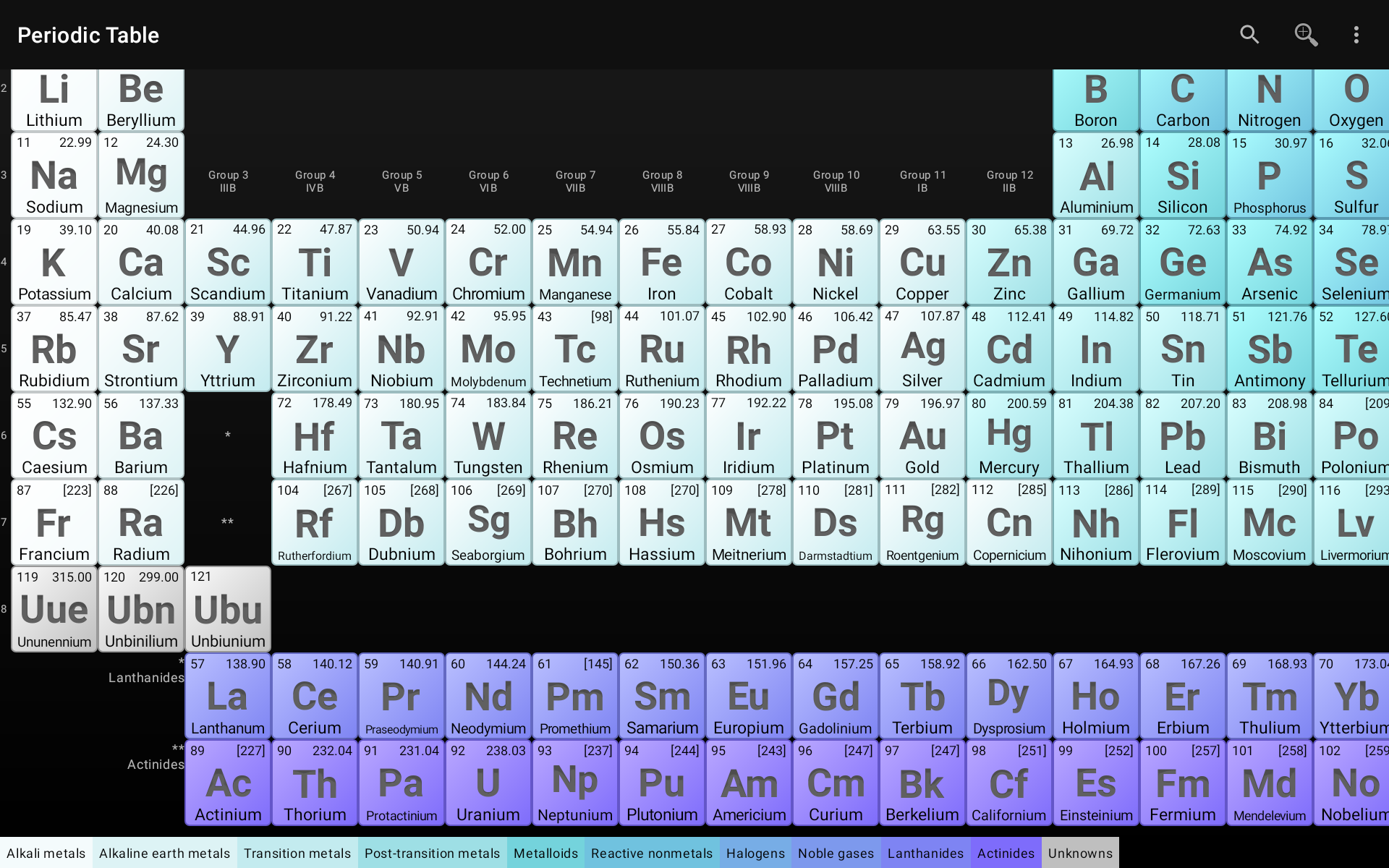Click the Group 8 VIIIB column label
Image resolution: width=1389 pixels, height=868 pixels.
[662, 182]
